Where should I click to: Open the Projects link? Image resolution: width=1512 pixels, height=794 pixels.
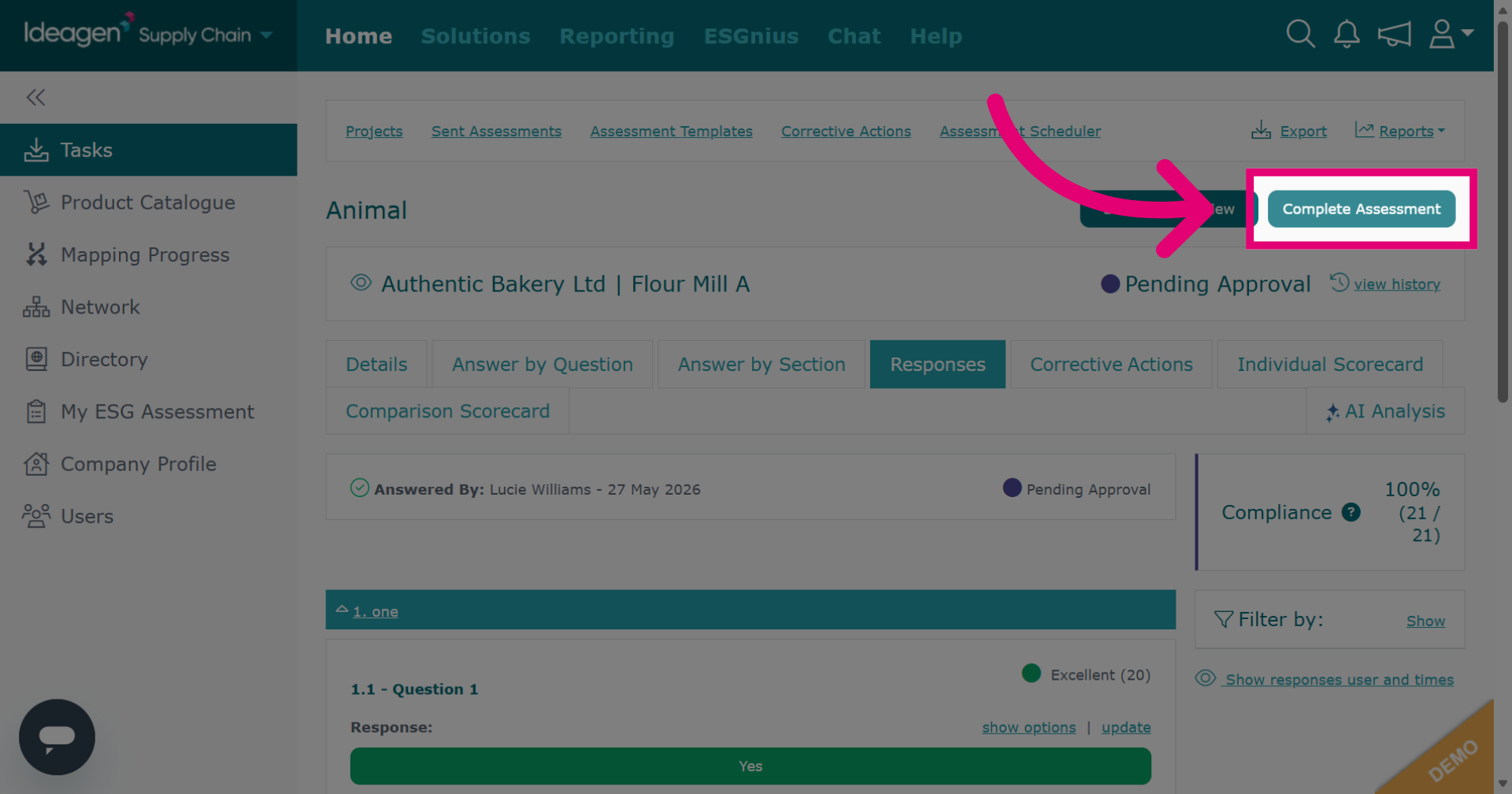pos(374,131)
